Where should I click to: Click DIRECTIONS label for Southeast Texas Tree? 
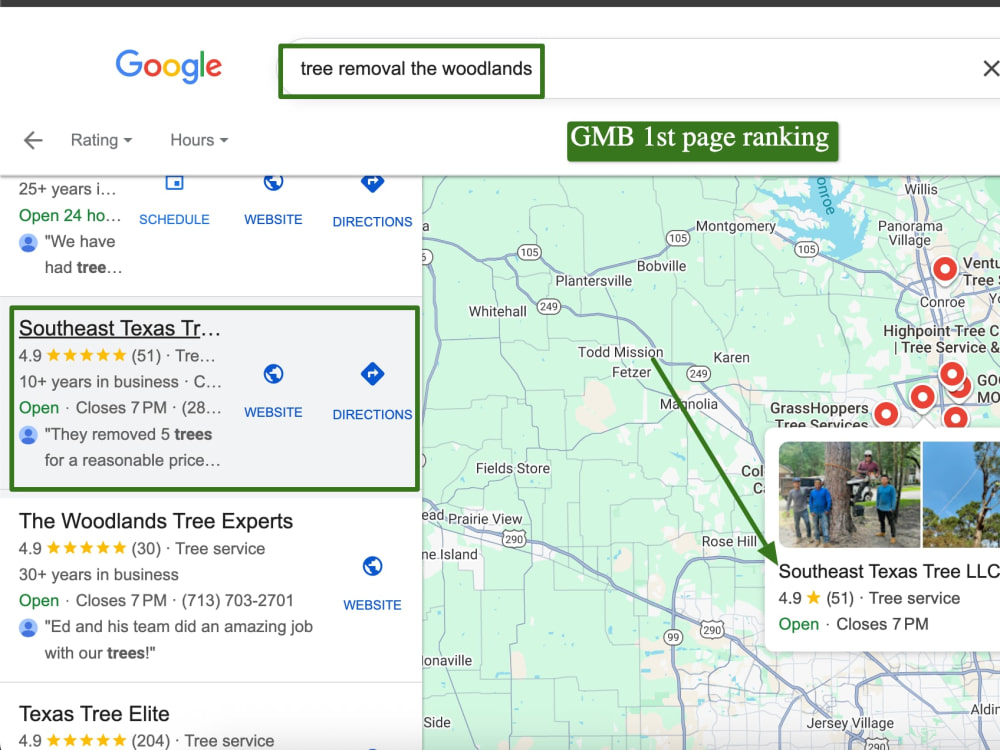372,415
